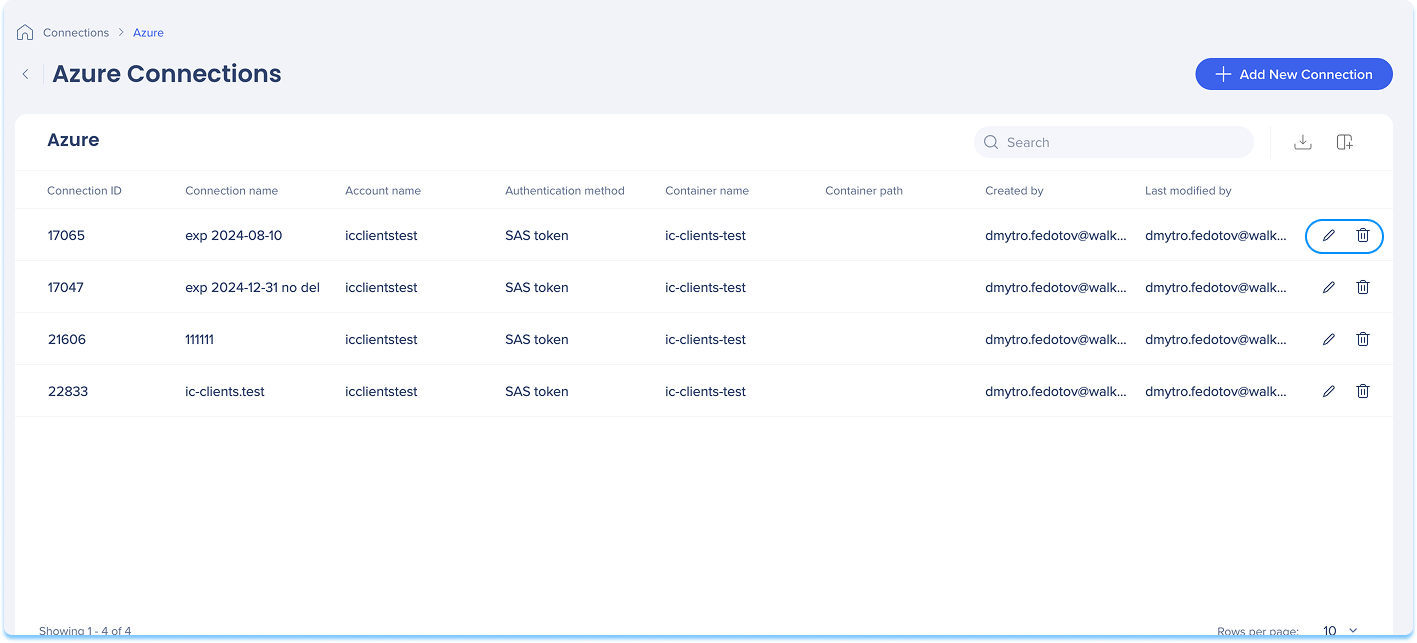
Task: Click the Connection name column header
Action: [x=231, y=191]
